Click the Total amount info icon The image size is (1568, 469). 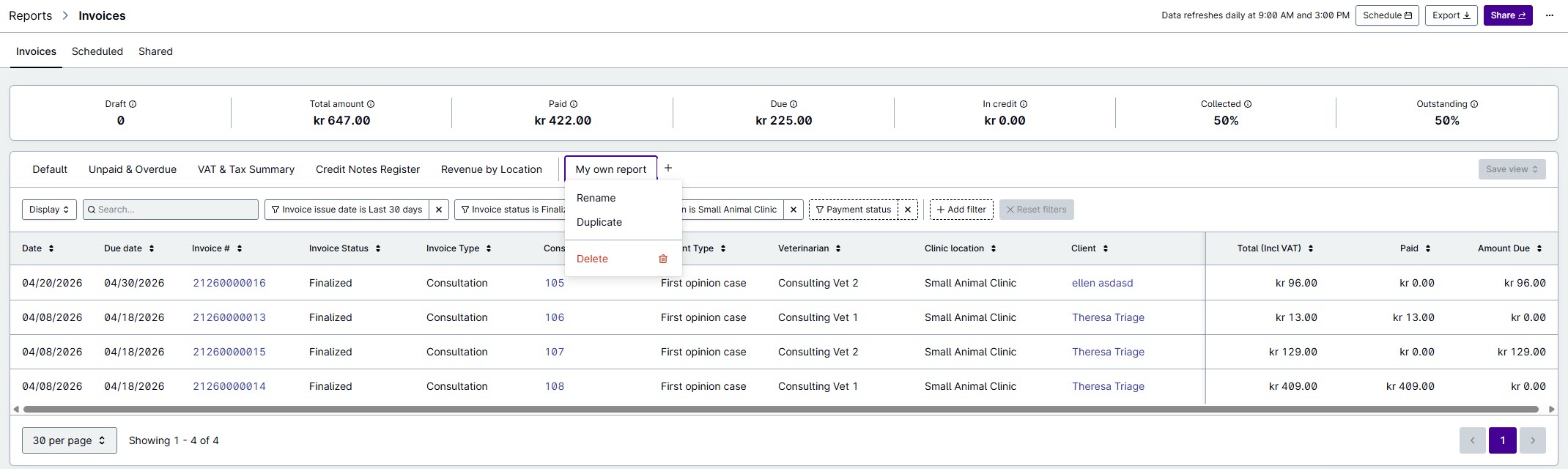click(x=371, y=104)
